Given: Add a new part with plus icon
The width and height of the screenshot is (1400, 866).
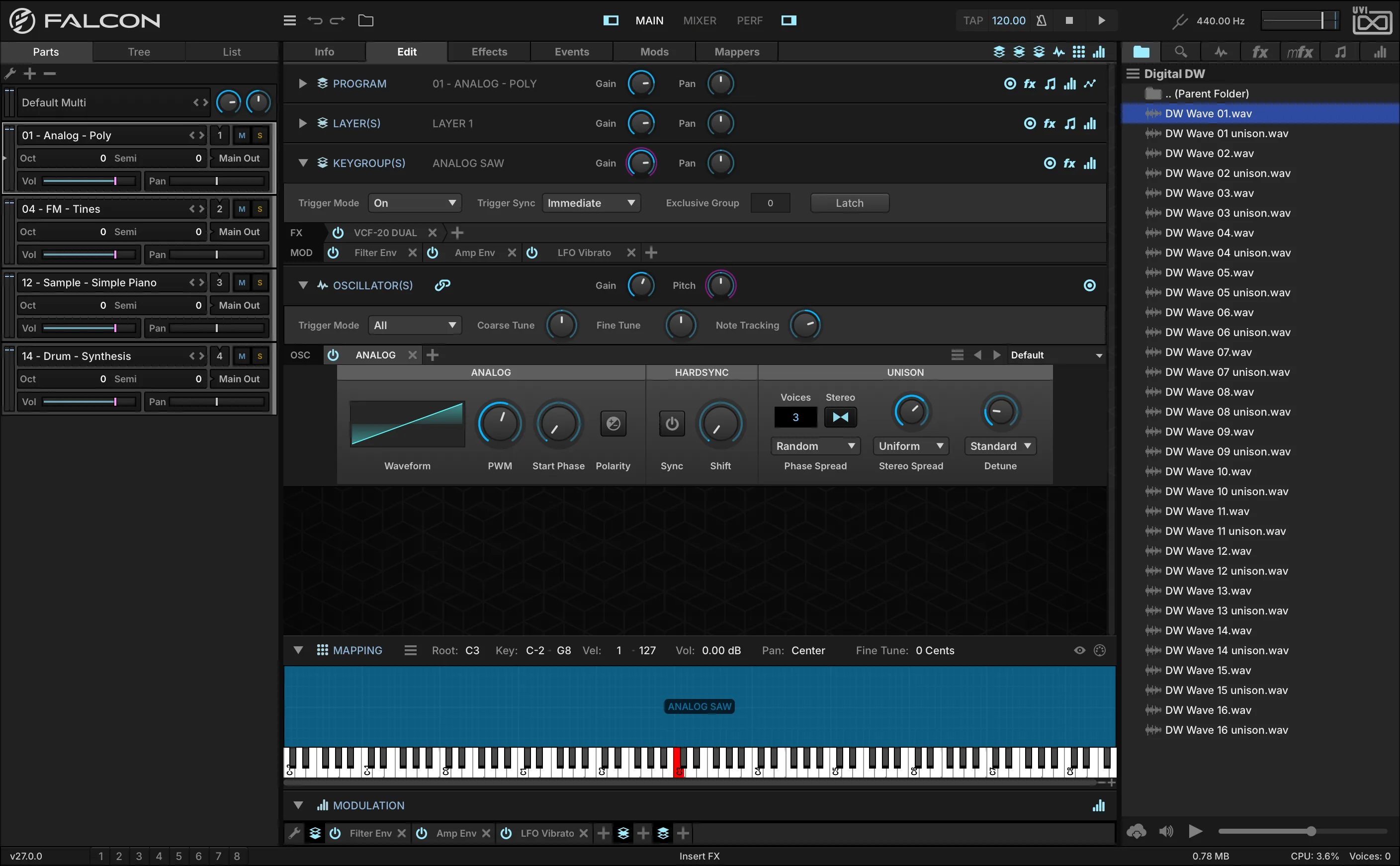Looking at the screenshot, I should (30, 73).
